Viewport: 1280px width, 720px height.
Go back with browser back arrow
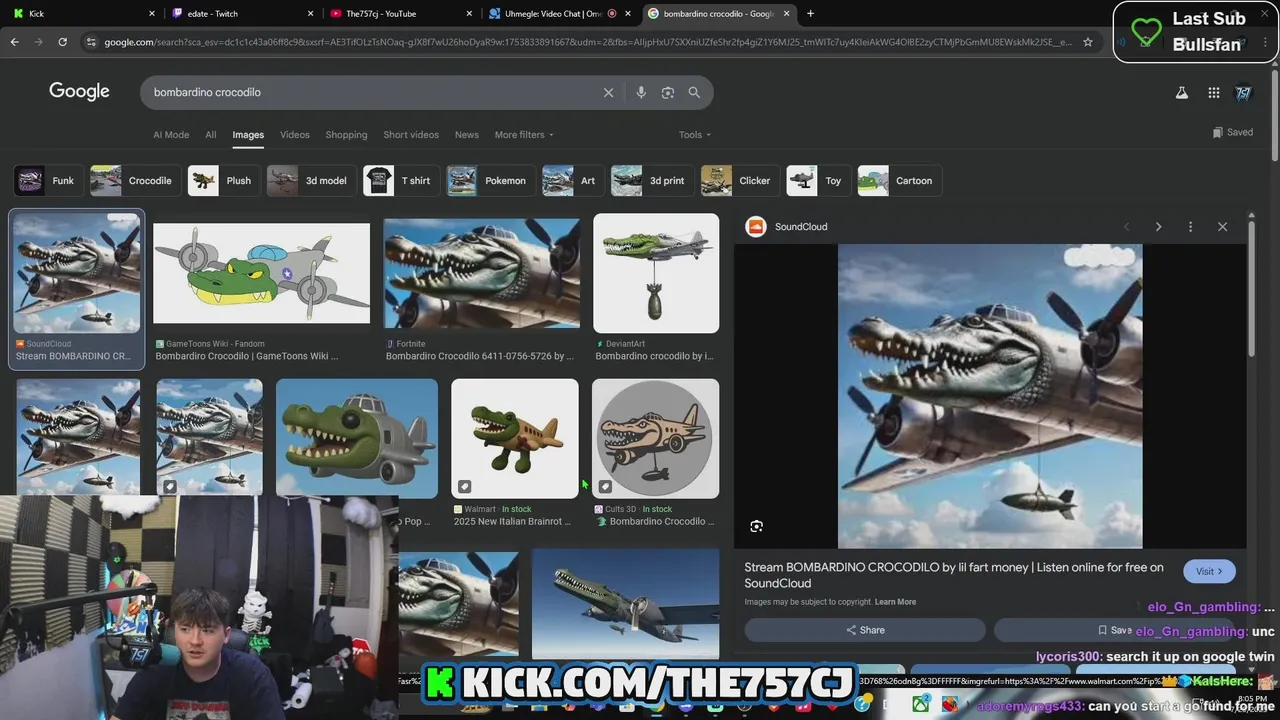pyautogui.click(x=14, y=42)
